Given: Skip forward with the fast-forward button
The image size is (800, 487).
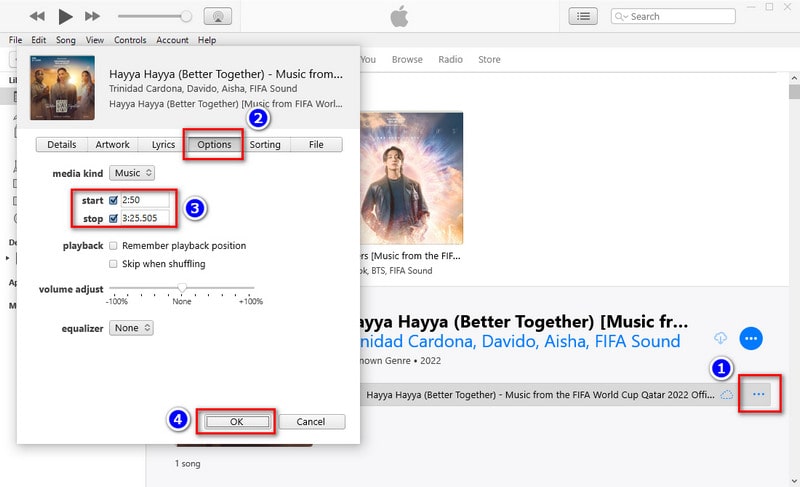Looking at the screenshot, I should click(x=92, y=16).
